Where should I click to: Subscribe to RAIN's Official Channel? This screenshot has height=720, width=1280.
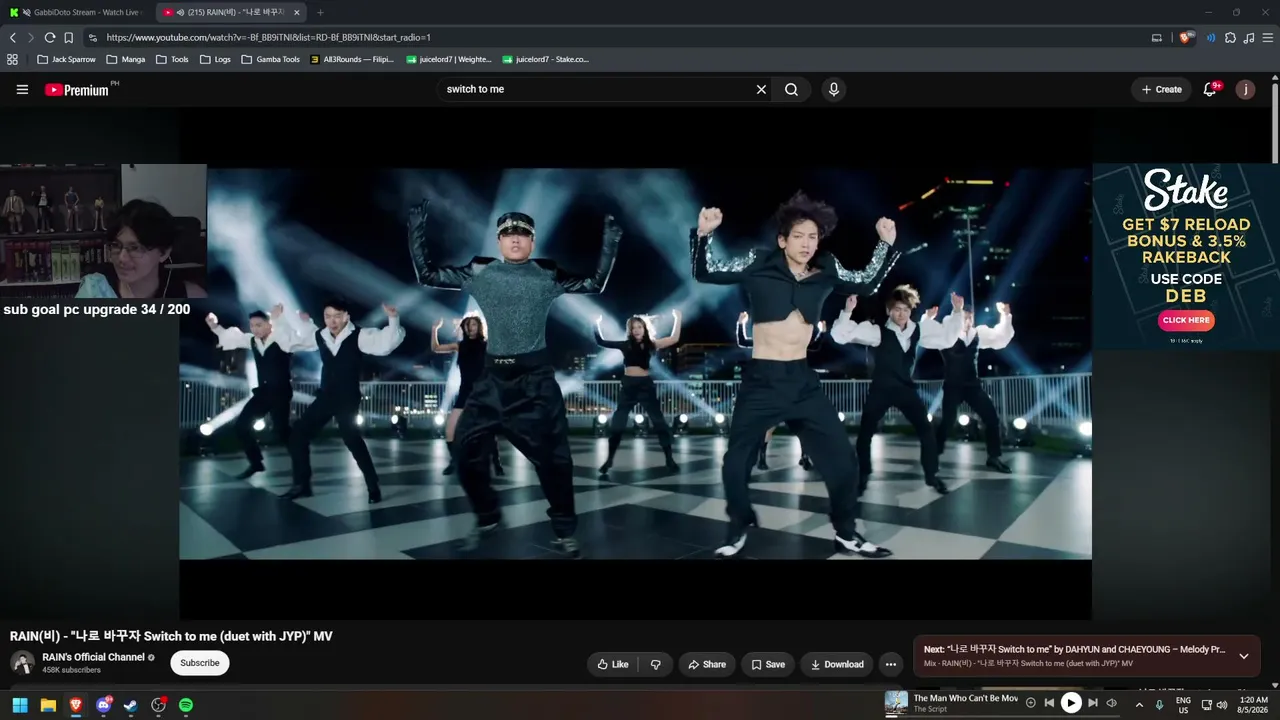pos(200,663)
